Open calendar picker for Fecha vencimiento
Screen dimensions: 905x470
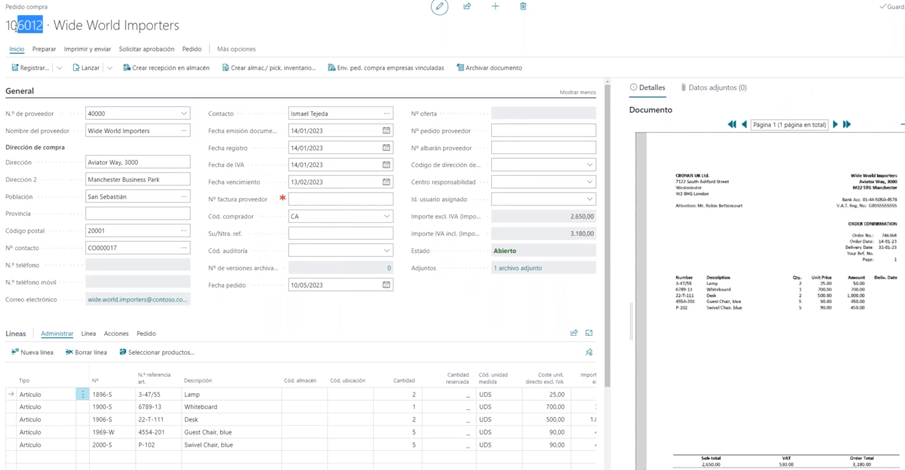[x=386, y=182]
